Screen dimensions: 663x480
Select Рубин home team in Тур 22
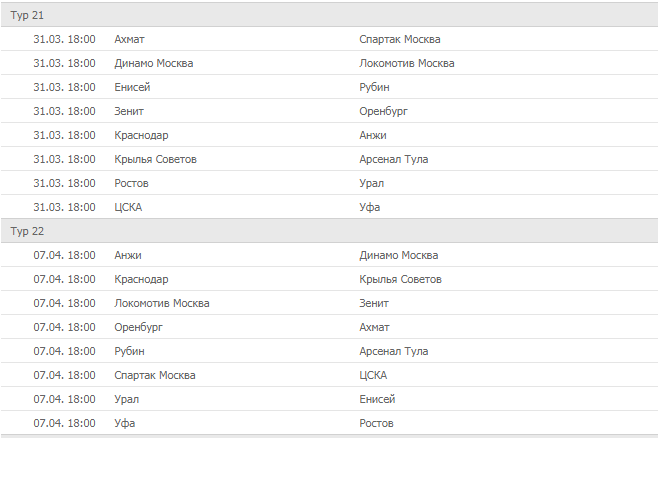pos(130,351)
